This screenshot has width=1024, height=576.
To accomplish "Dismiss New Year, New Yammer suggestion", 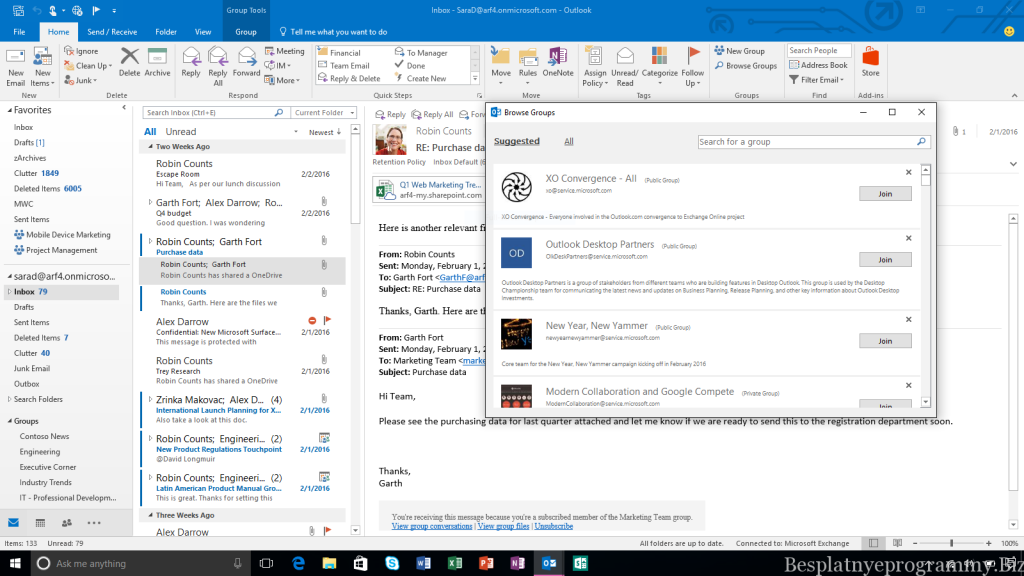I will (x=908, y=319).
